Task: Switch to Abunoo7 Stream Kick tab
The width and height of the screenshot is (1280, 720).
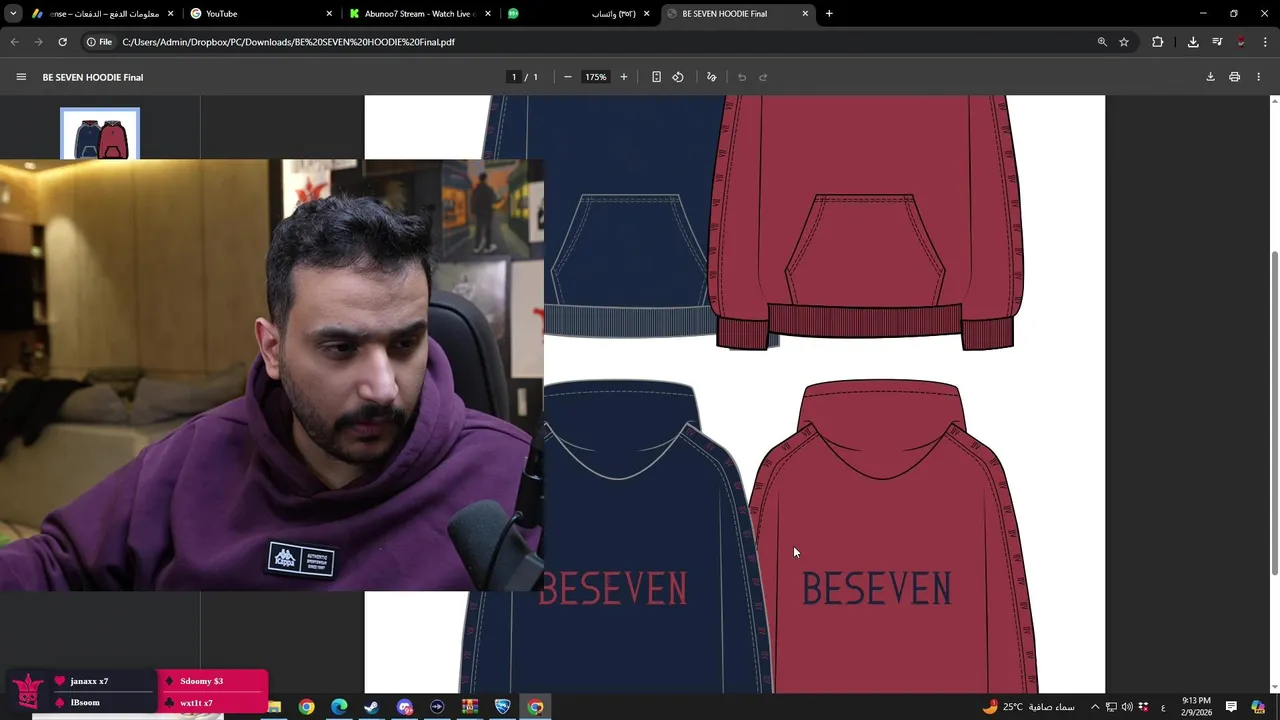Action: [x=419, y=14]
